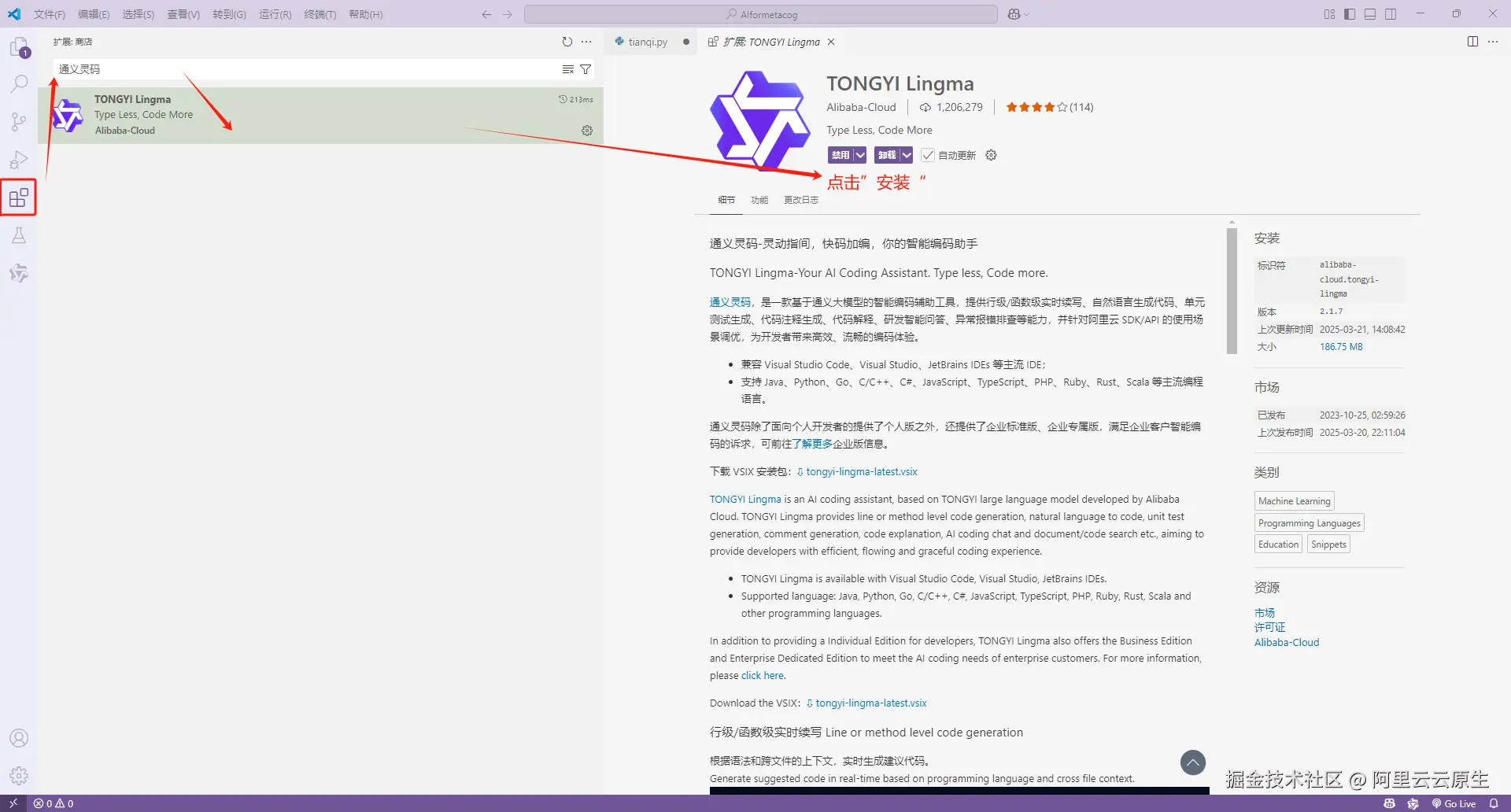Open the 编辑(E) menu
The height and width of the screenshot is (812, 1511).
point(94,14)
